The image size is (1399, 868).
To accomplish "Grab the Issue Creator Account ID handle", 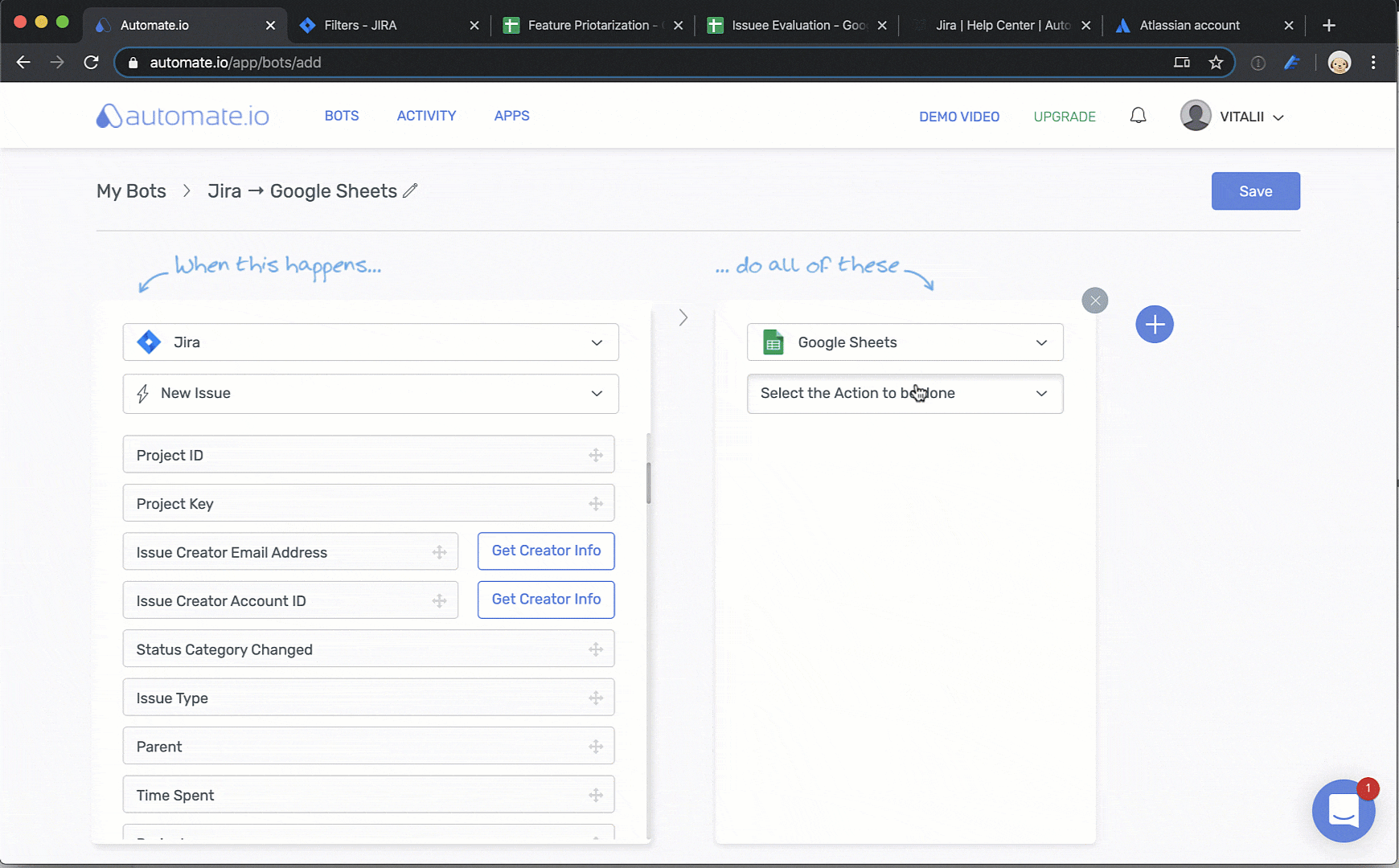I will click(439, 600).
